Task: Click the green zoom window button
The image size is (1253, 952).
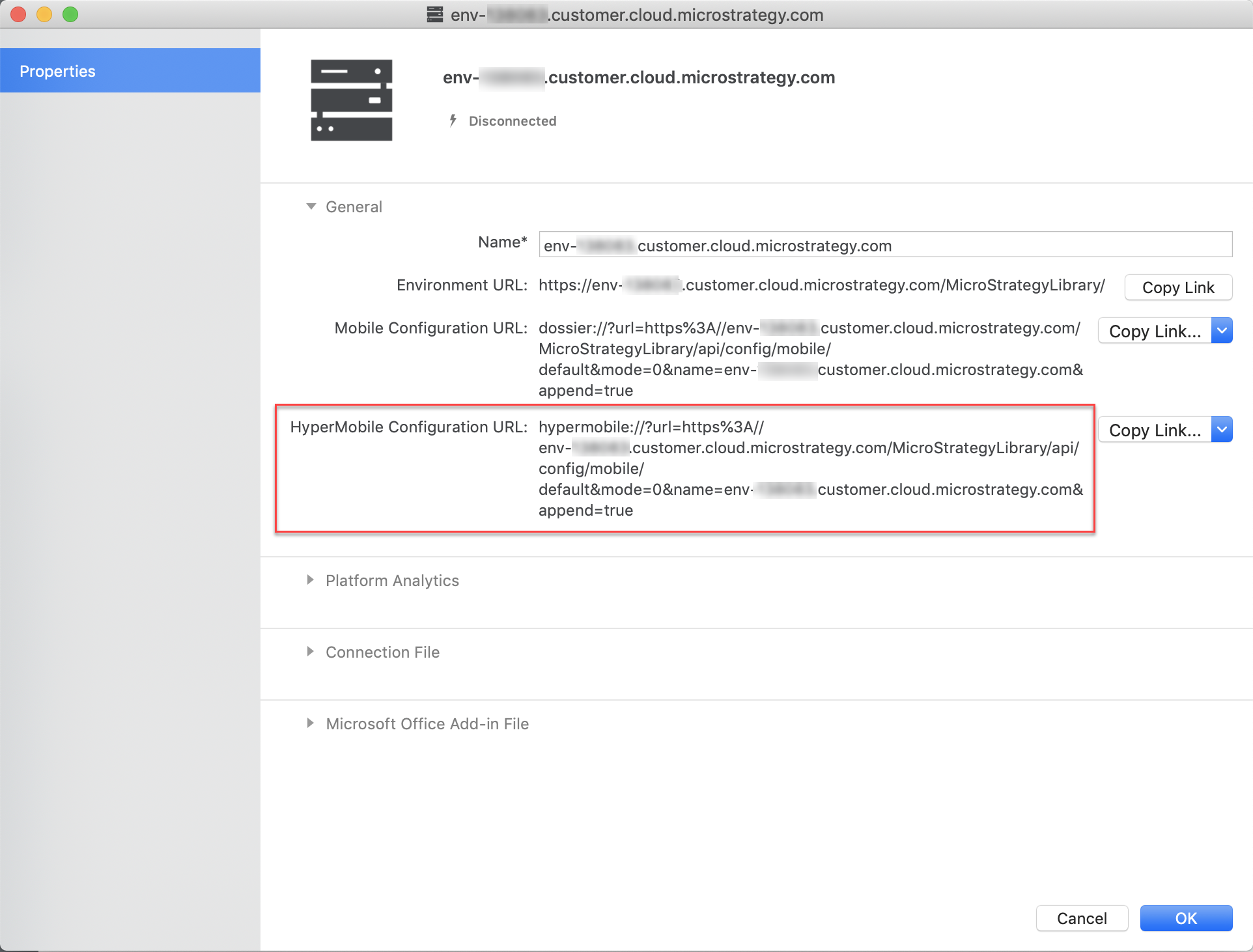Action: [x=70, y=14]
